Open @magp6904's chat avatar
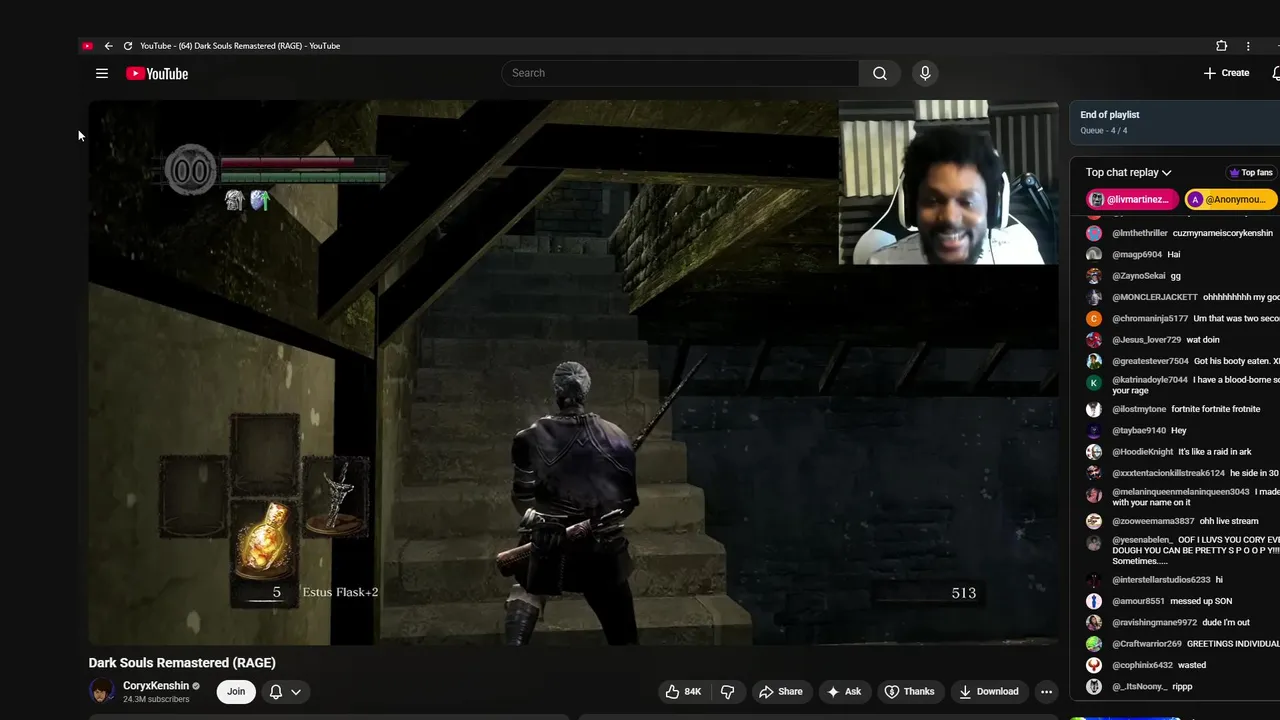 tap(1094, 255)
